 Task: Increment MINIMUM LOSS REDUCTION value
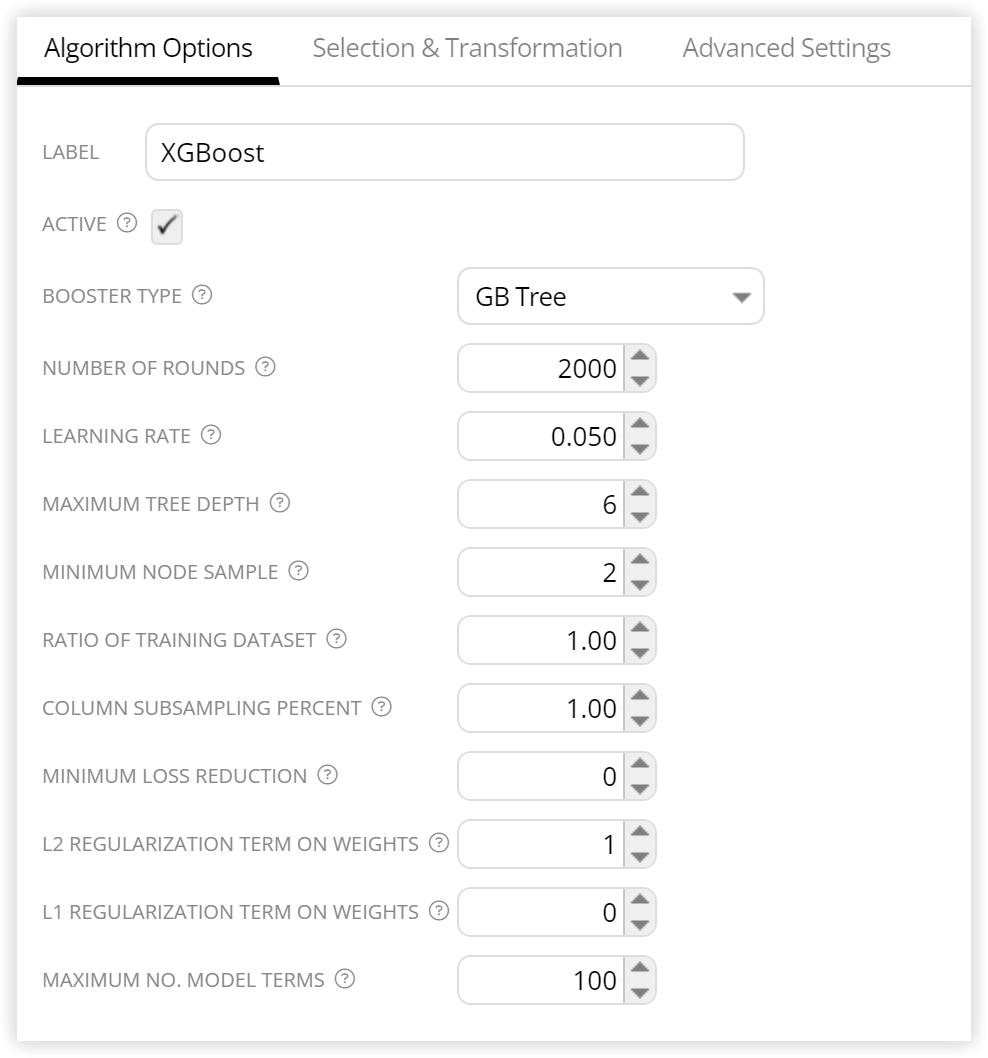[x=640, y=764]
